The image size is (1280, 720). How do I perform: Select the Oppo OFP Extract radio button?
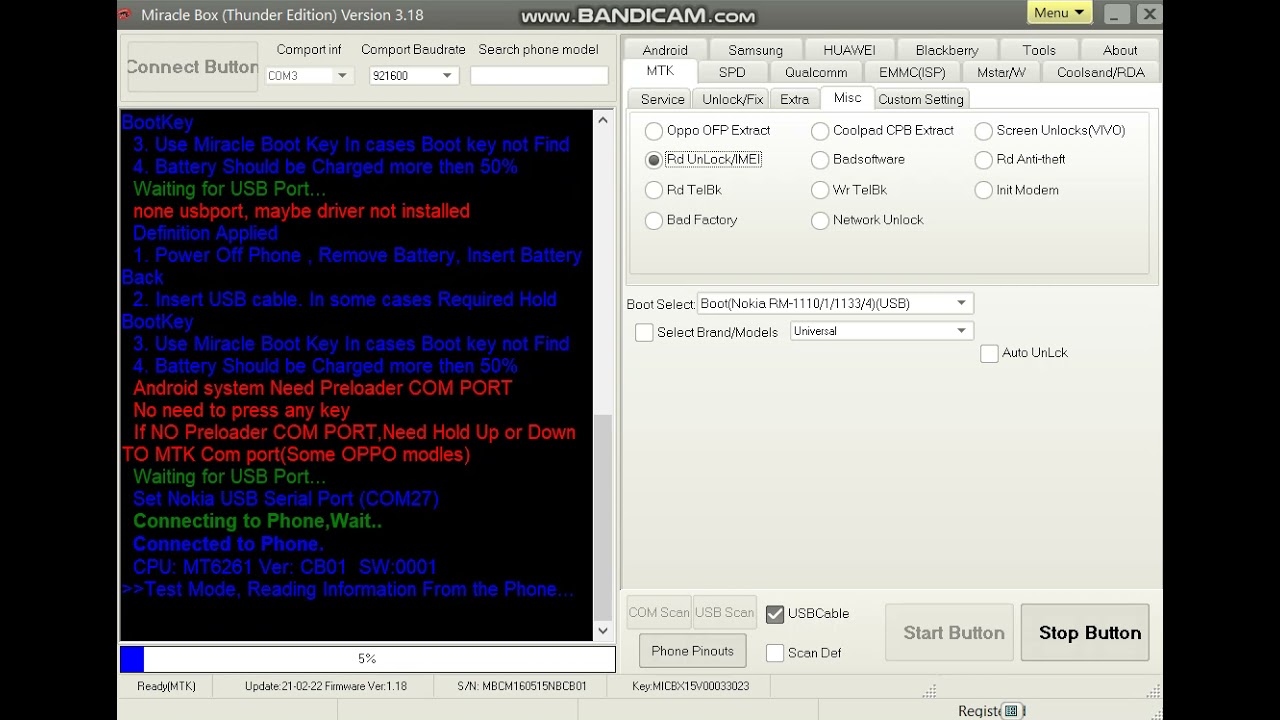click(x=654, y=131)
